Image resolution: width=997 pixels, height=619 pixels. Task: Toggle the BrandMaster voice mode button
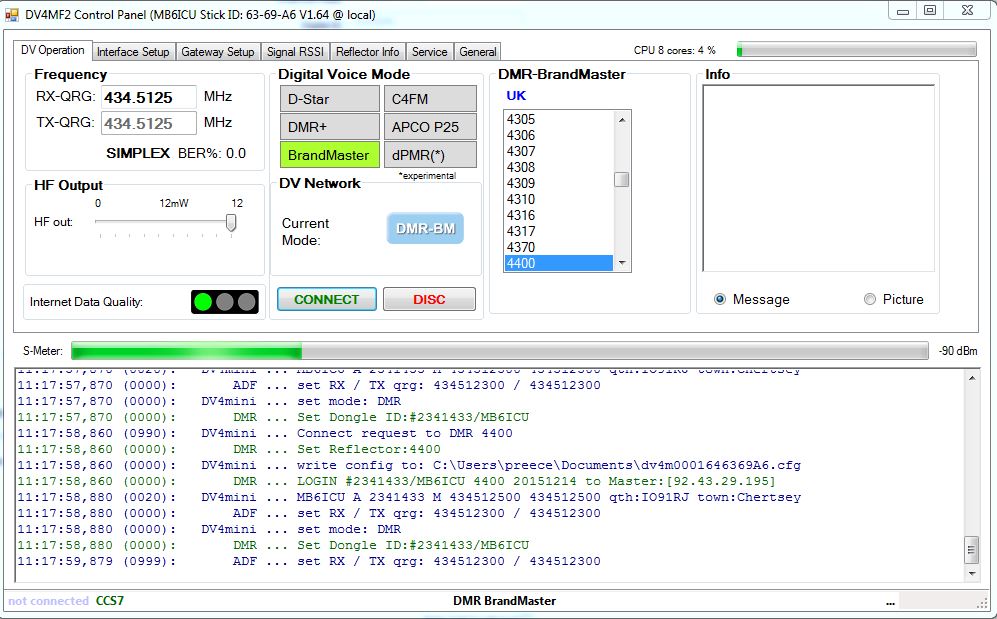click(x=329, y=155)
